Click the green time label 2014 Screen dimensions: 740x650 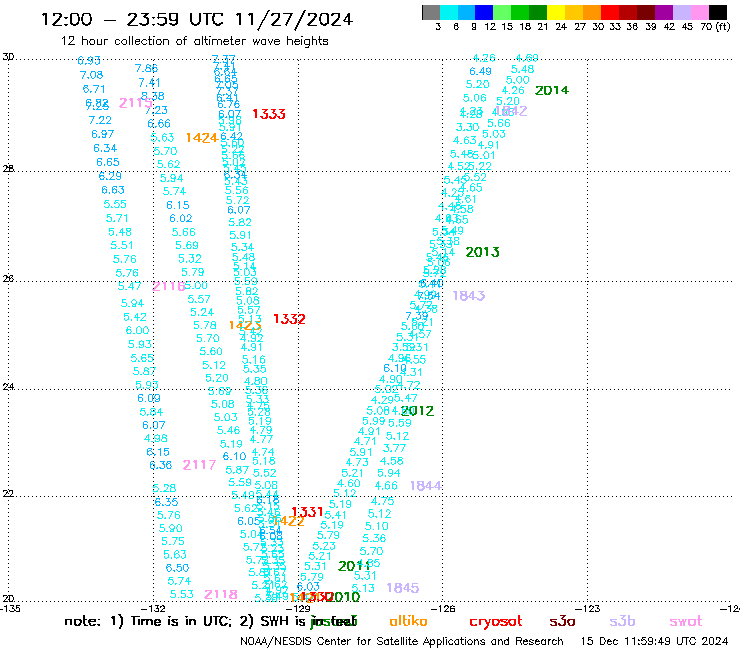[x=552, y=90]
